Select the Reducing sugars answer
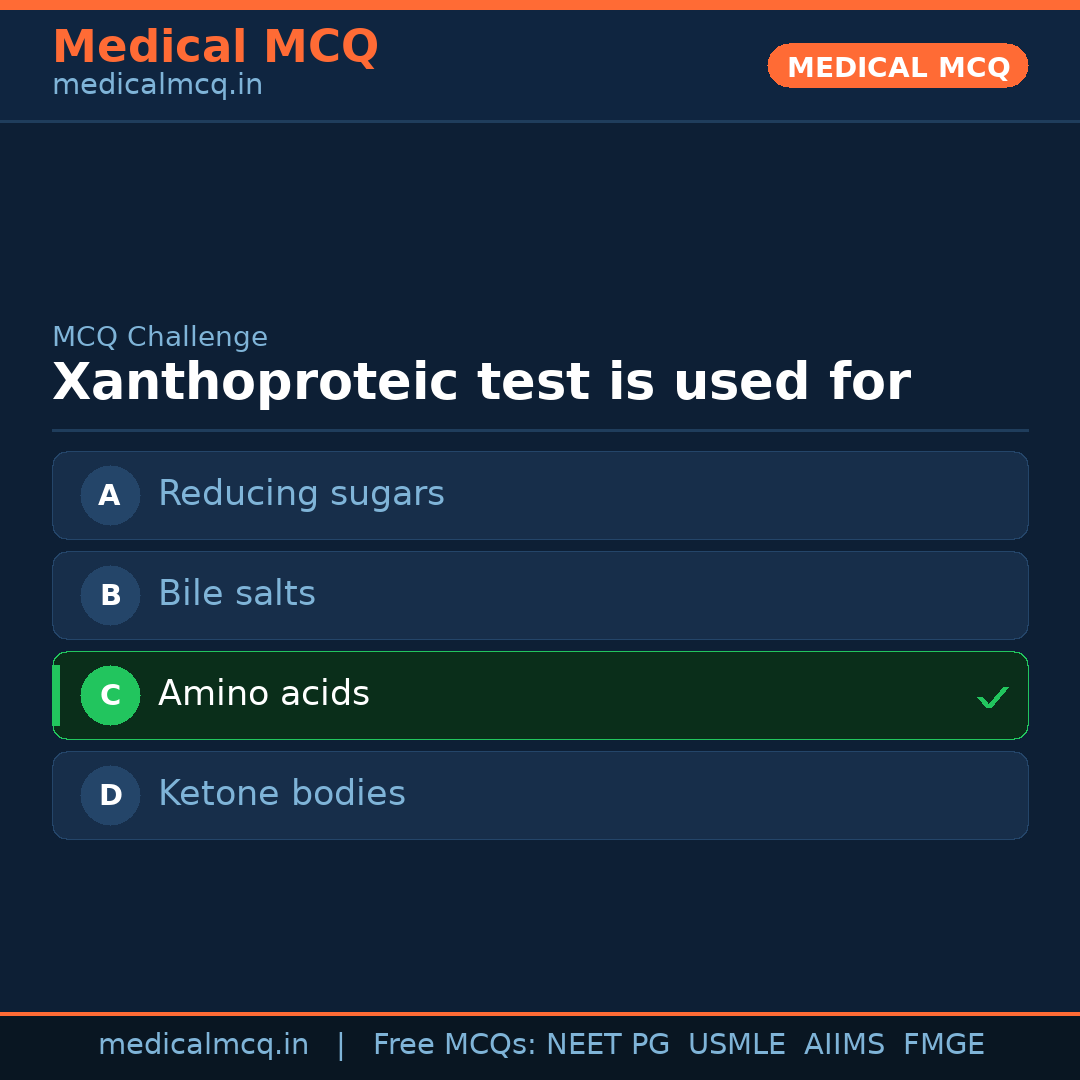The height and width of the screenshot is (1080, 1080). tap(301, 494)
